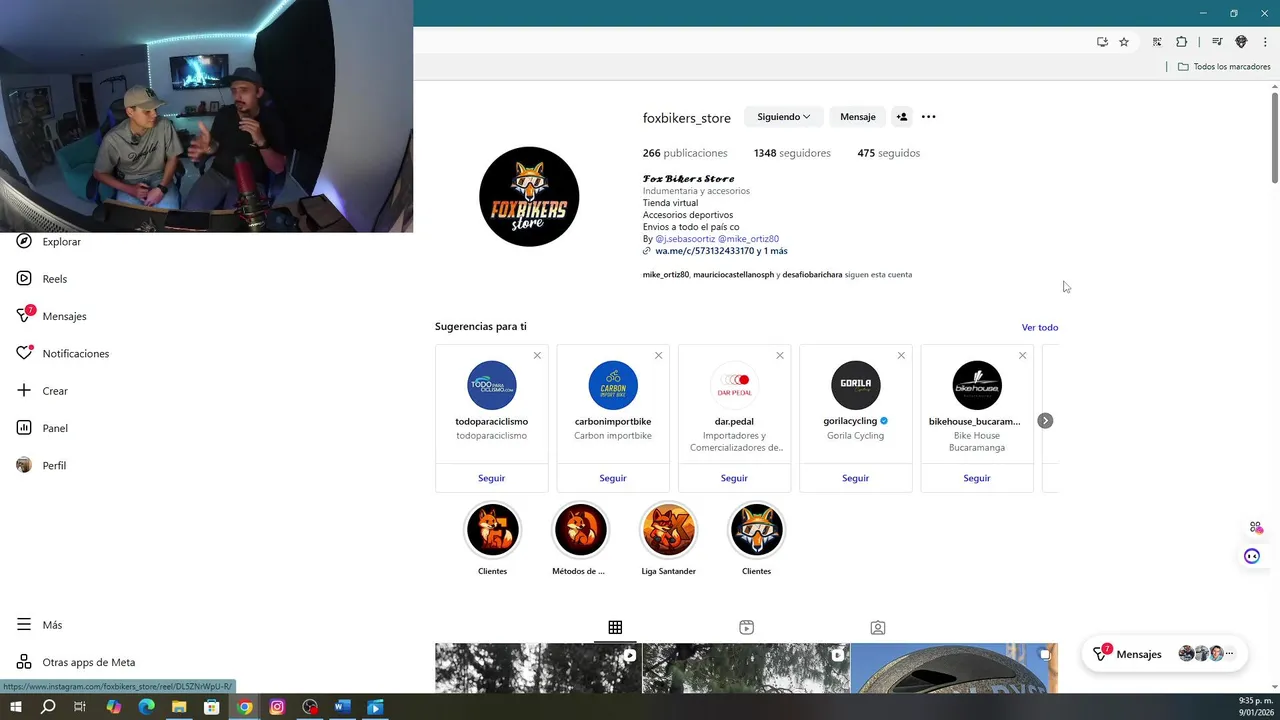Screen dimensions: 1280x720
Task: Follow carbonimportbike with Seguir
Action: point(613,478)
